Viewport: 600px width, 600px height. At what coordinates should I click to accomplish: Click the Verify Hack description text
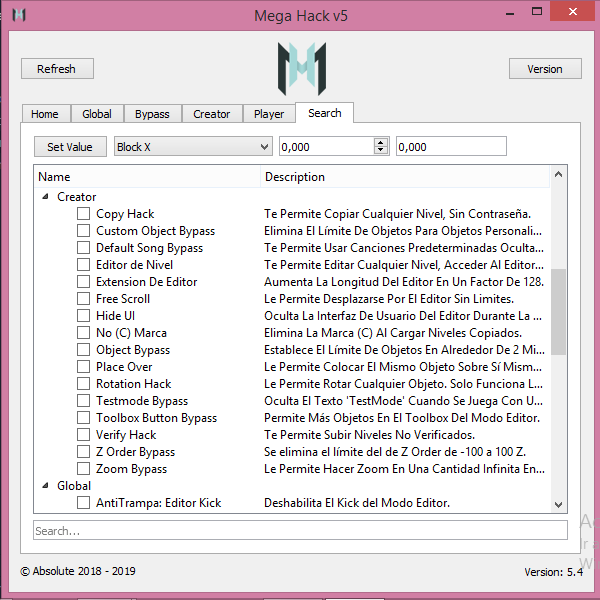pyautogui.click(x=369, y=435)
